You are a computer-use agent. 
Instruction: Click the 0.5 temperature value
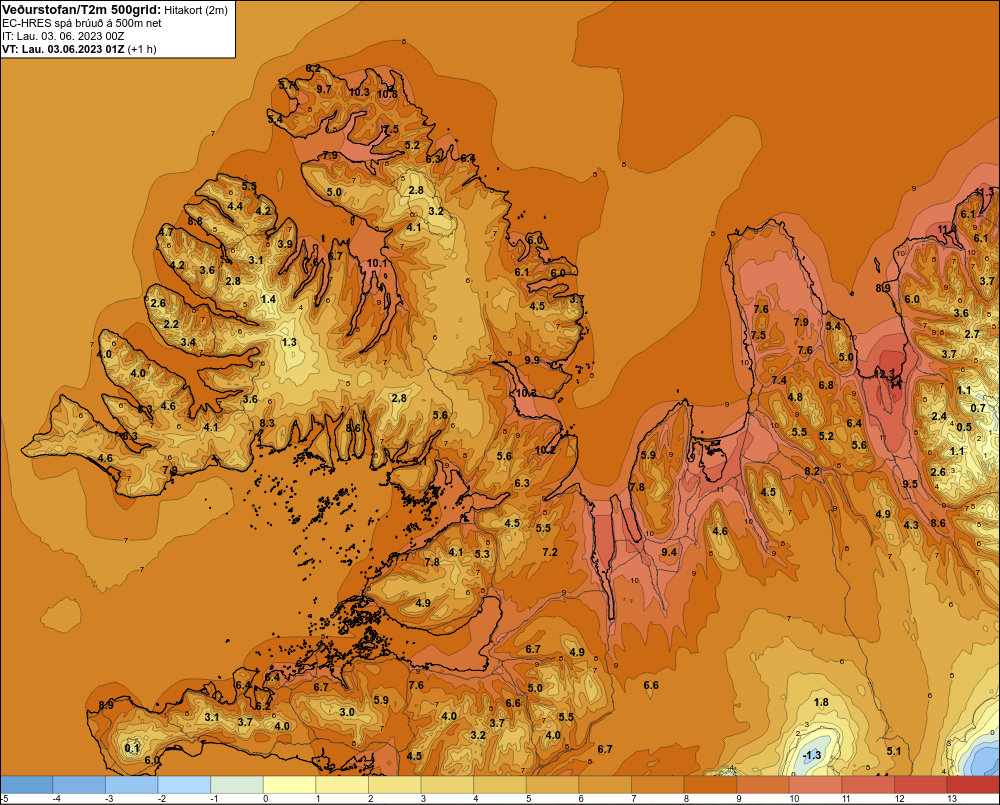tap(964, 427)
